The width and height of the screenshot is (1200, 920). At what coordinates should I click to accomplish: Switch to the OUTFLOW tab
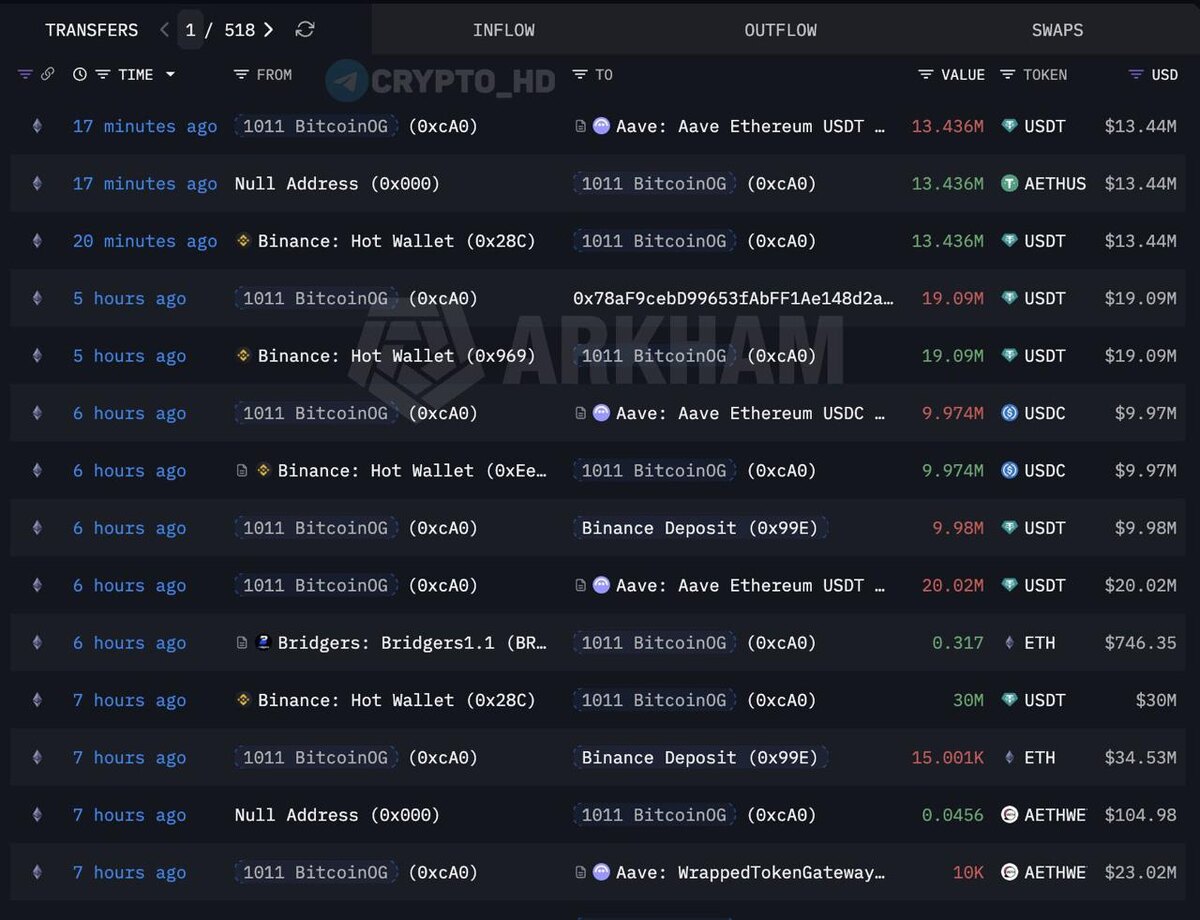pyautogui.click(x=781, y=30)
